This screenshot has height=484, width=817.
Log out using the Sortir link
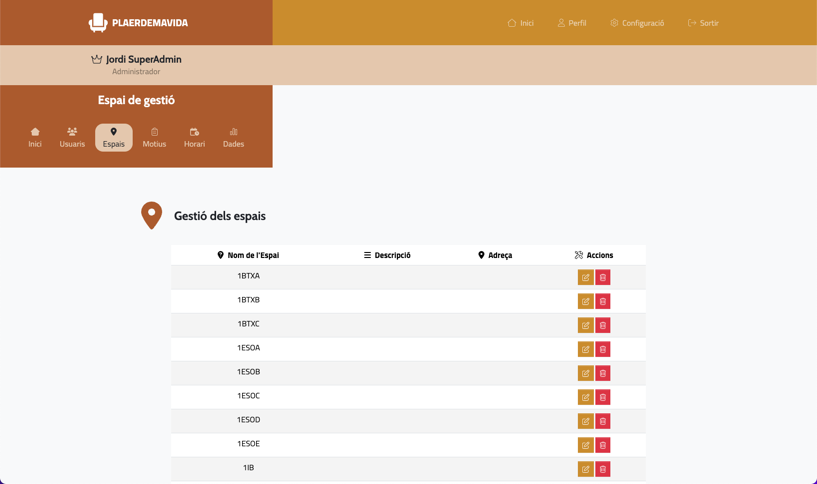[x=703, y=23]
